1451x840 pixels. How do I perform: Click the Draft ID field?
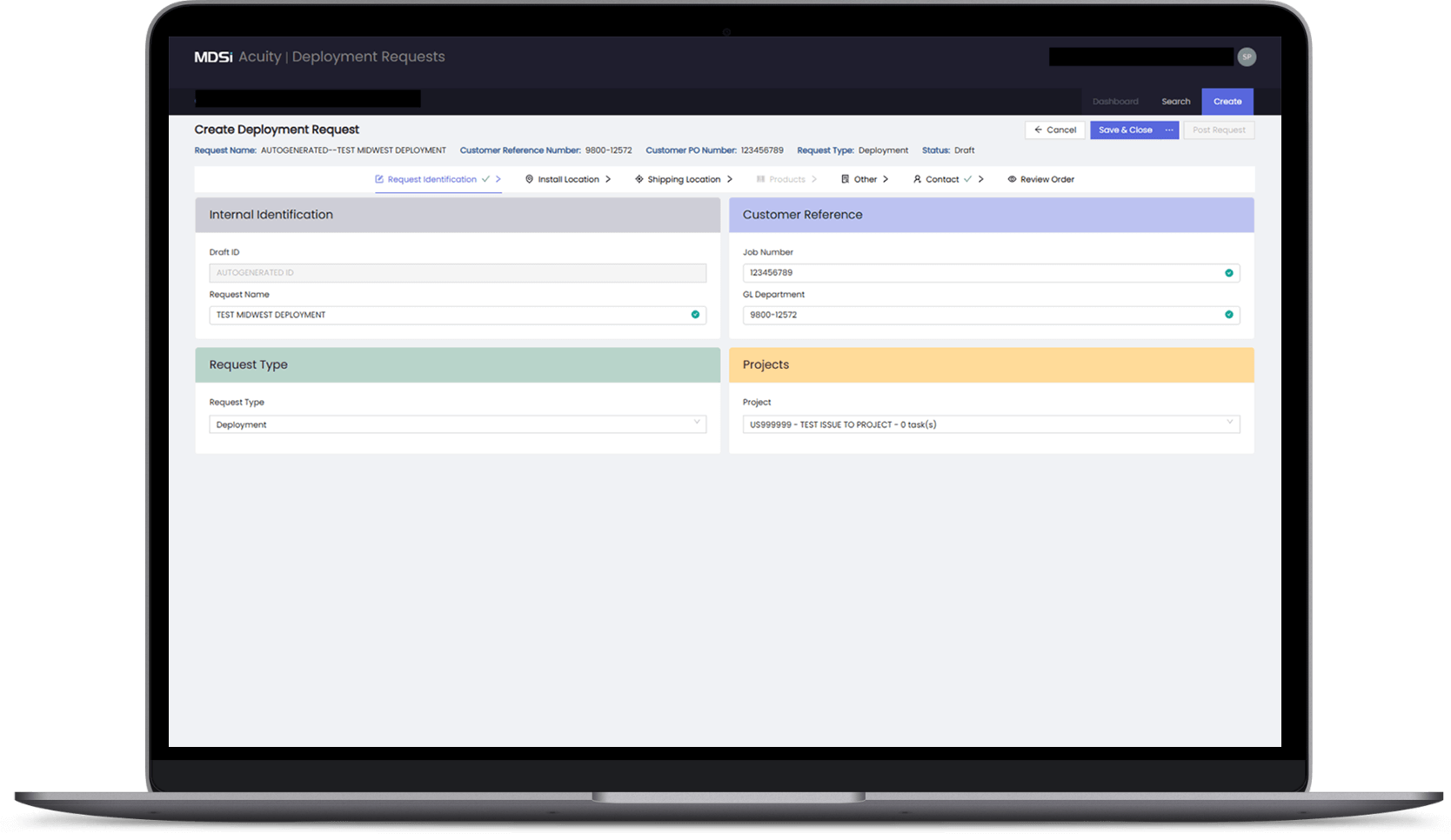pyautogui.click(x=458, y=273)
